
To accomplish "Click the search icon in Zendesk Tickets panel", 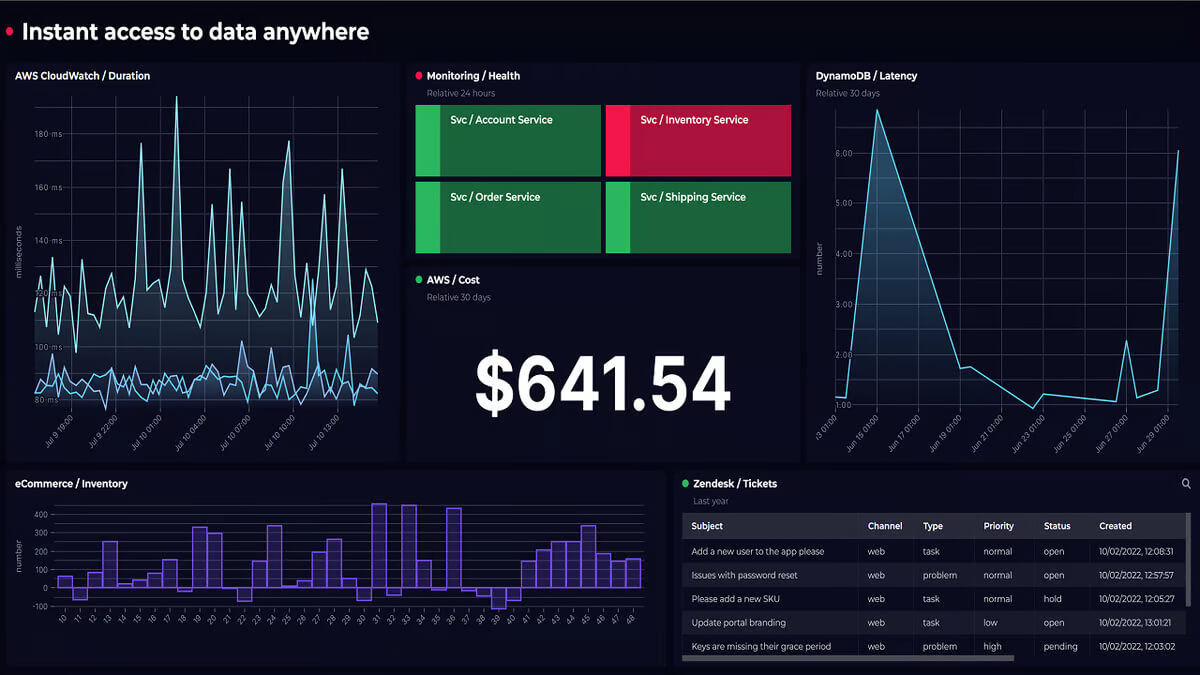I will click(x=1186, y=484).
